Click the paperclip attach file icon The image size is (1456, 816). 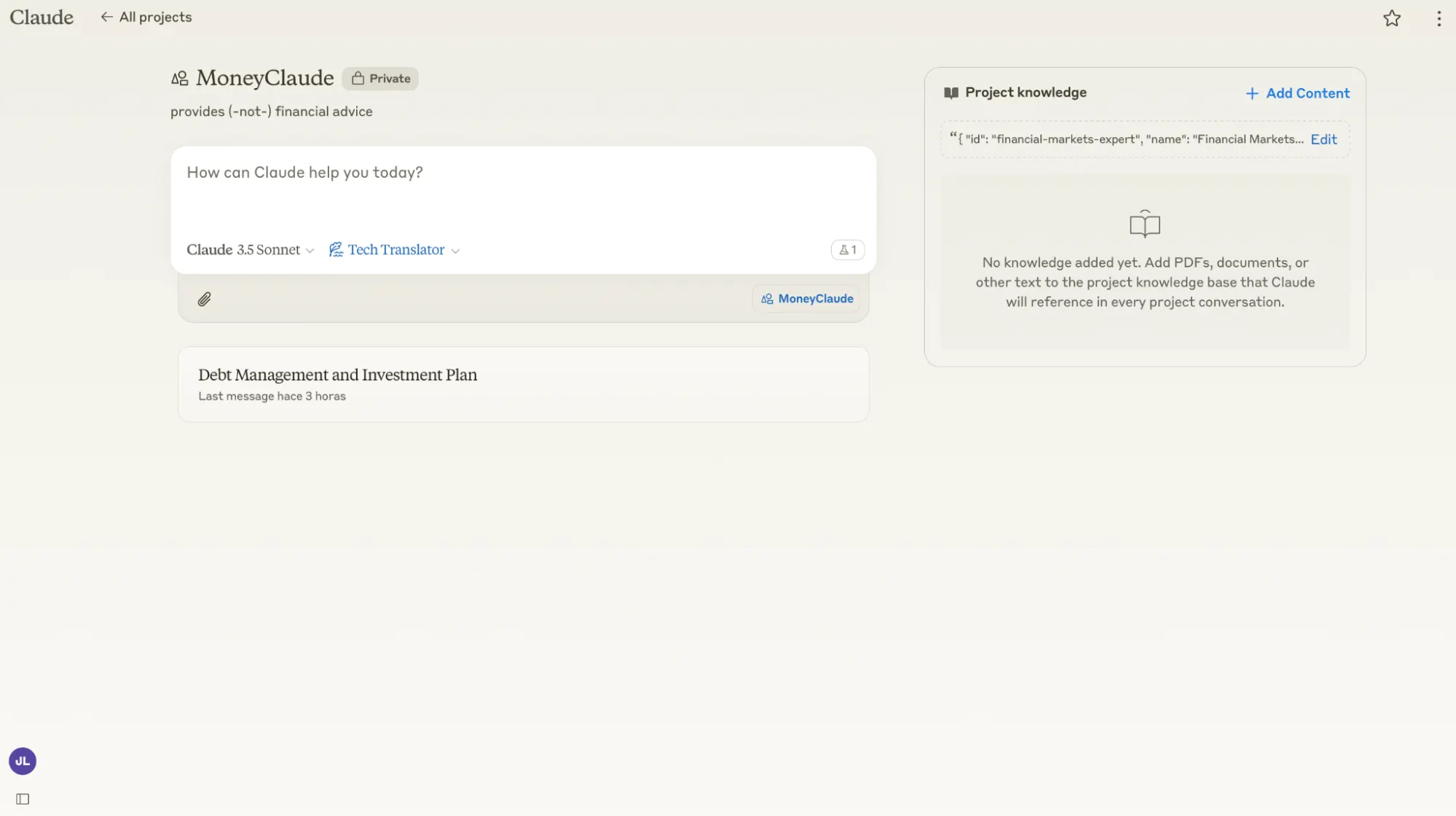204,299
